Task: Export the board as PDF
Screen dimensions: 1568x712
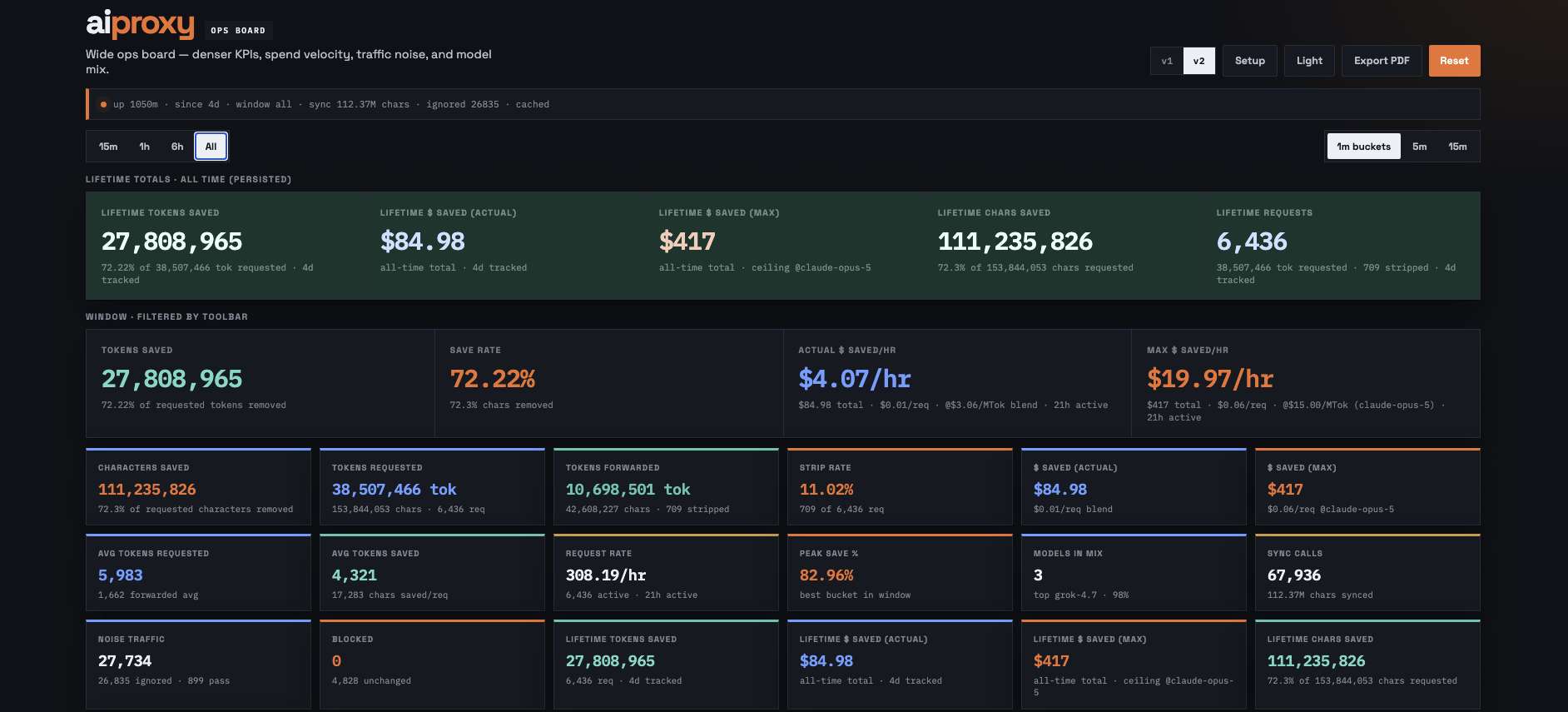Action: pyautogui.click(x=1382, y=61)
